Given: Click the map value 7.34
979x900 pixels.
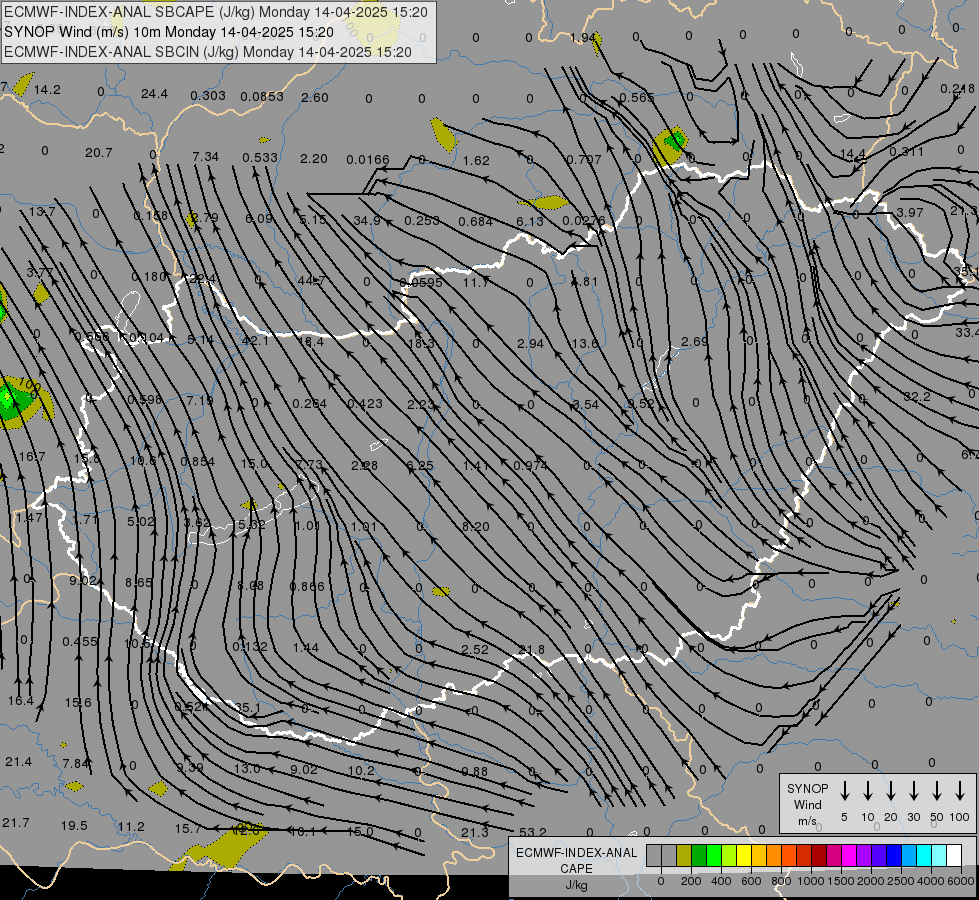Looking at the screenshot, I should 205,156.
